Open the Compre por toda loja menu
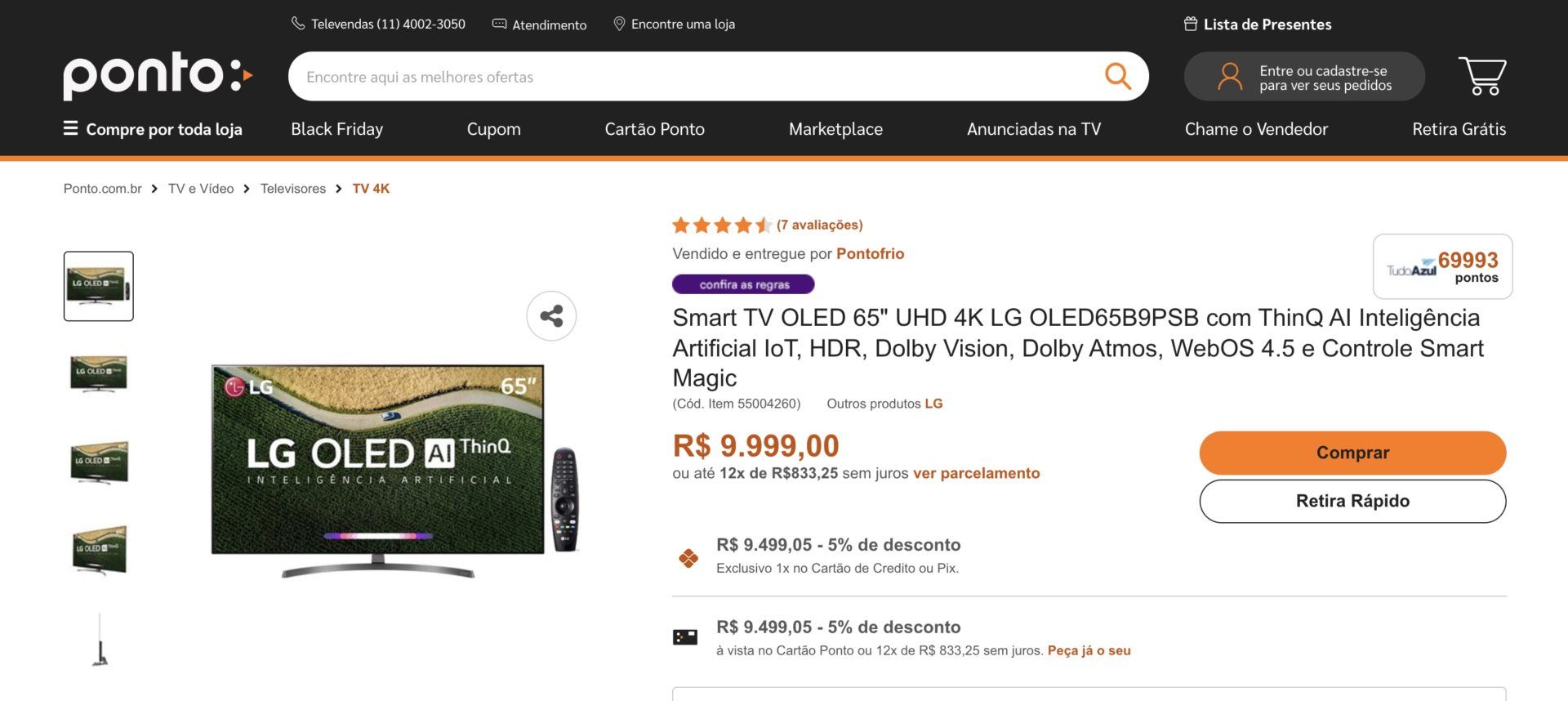1568x701 pixels. pyautogui.click(x=153, y=129)
